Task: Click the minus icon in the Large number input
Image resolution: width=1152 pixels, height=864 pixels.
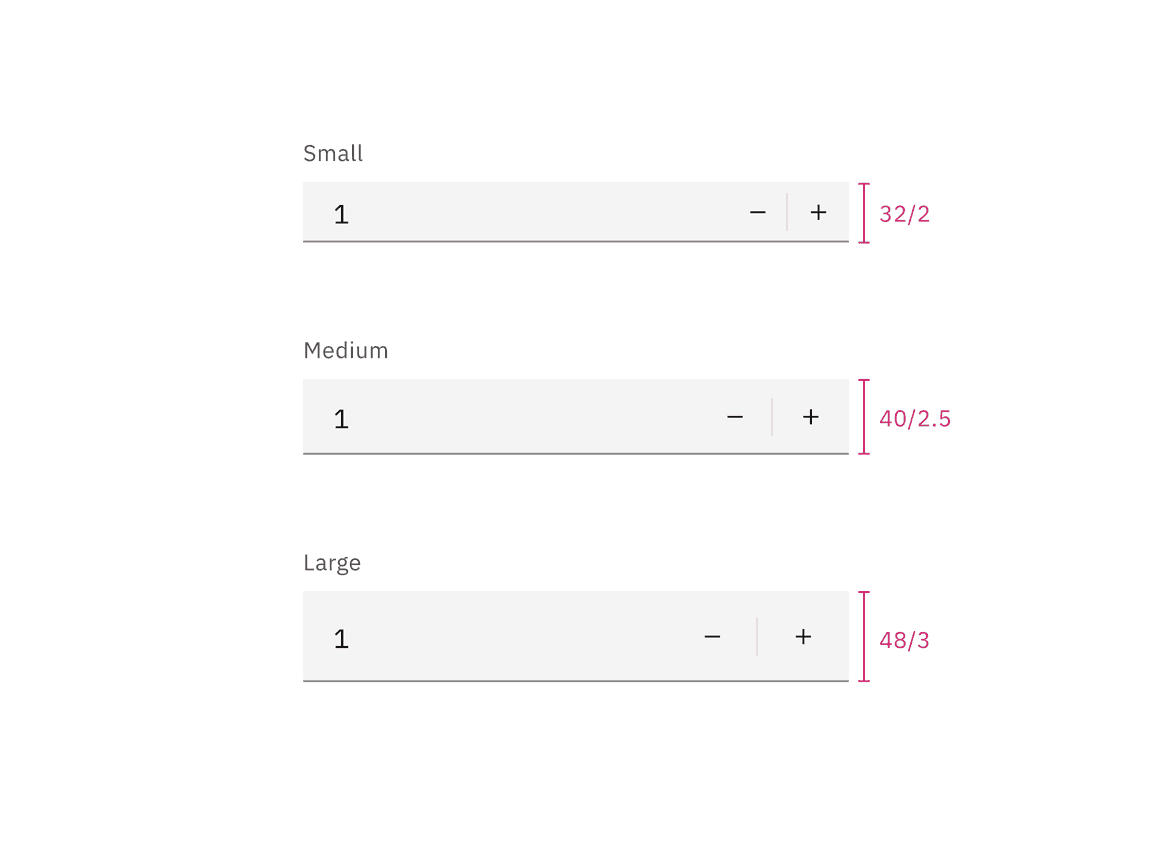Action: click(x=713, y=637)
